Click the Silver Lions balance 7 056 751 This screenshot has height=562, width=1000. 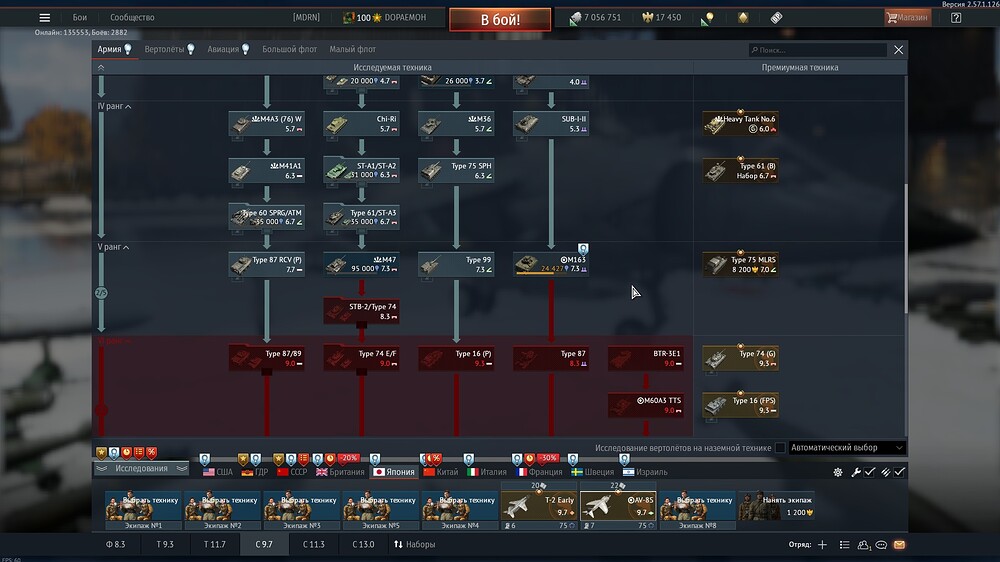596,18
